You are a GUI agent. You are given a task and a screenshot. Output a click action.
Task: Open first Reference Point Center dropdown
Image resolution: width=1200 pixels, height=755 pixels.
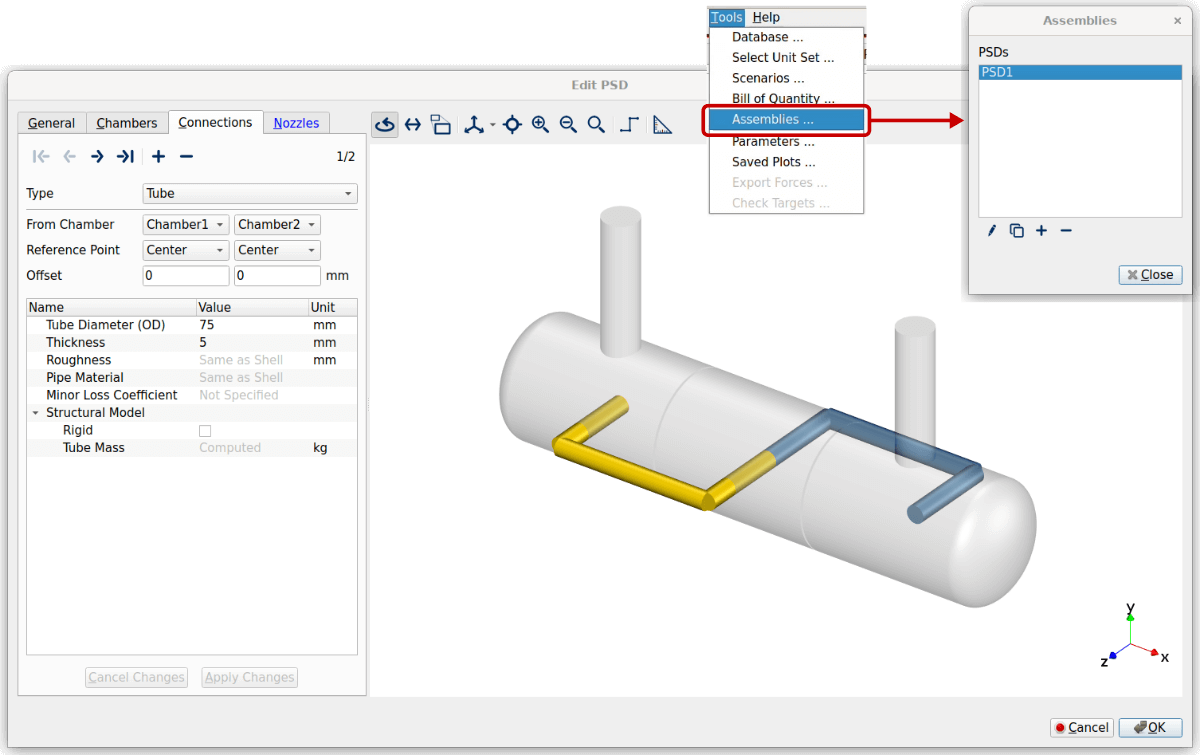(186, 250)
